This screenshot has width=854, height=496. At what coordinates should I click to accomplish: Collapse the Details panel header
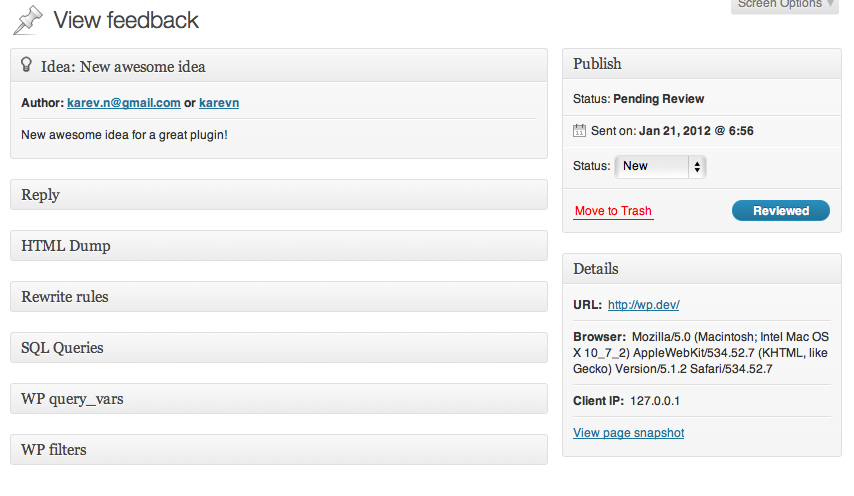pos(701,269)
